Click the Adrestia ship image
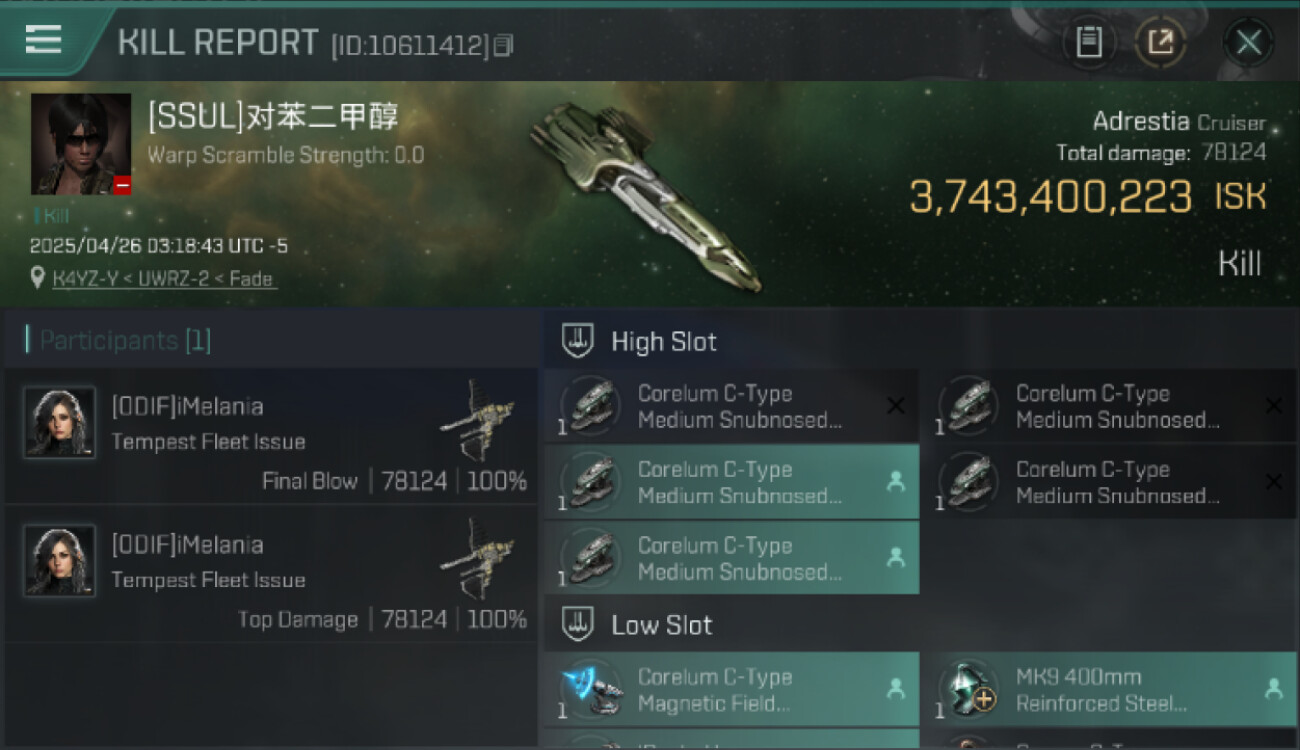The width and height of the screenshot is (1300, 750). (x=645, y=195)
